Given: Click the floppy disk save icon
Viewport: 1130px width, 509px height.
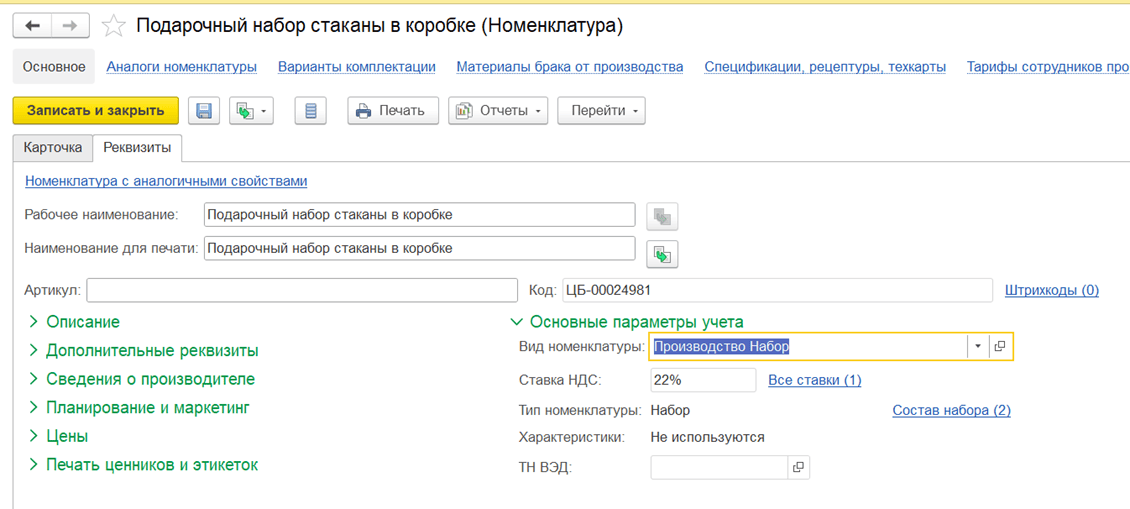Looking at the screenshot, I should (x=204, y=111).
